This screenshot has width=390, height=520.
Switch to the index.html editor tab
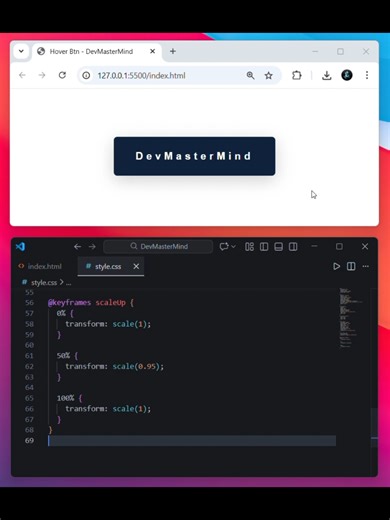(x=40, y=266)
